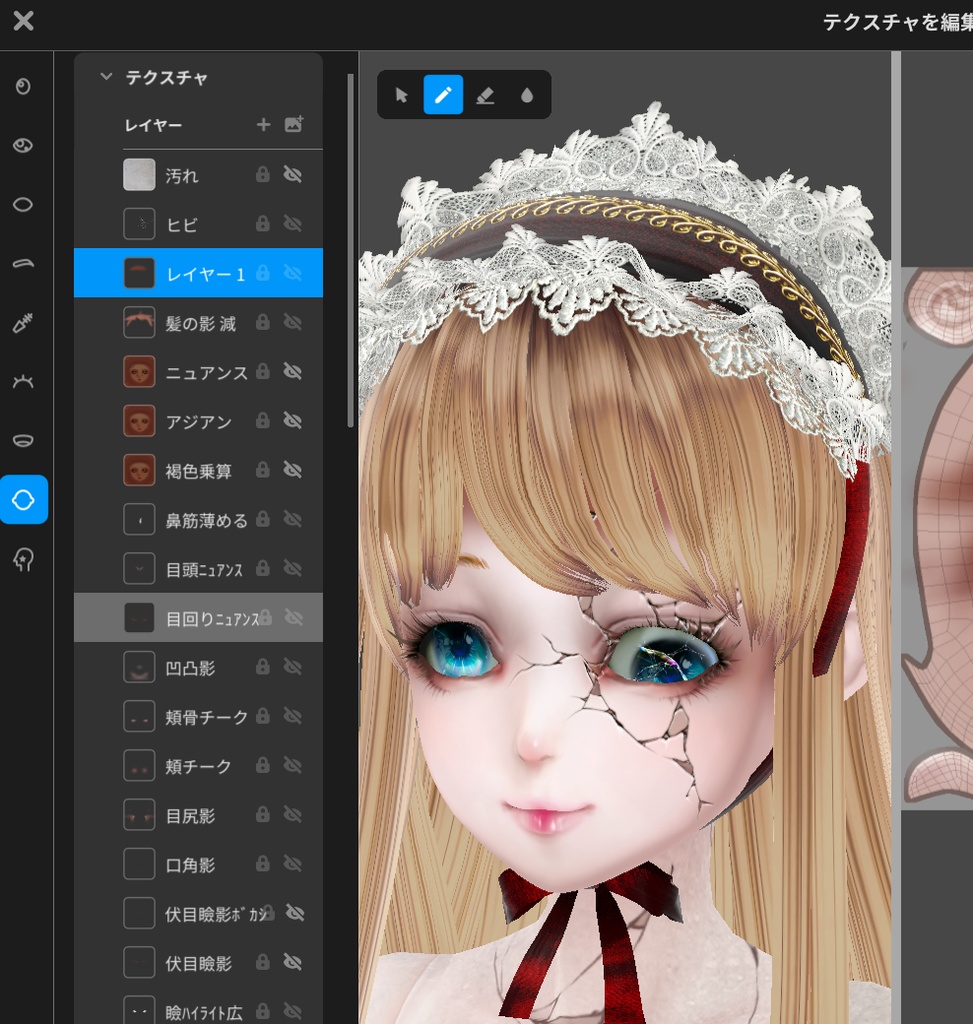Close the texture editor with X
The image size is (973, 1024).
point(24,21)
